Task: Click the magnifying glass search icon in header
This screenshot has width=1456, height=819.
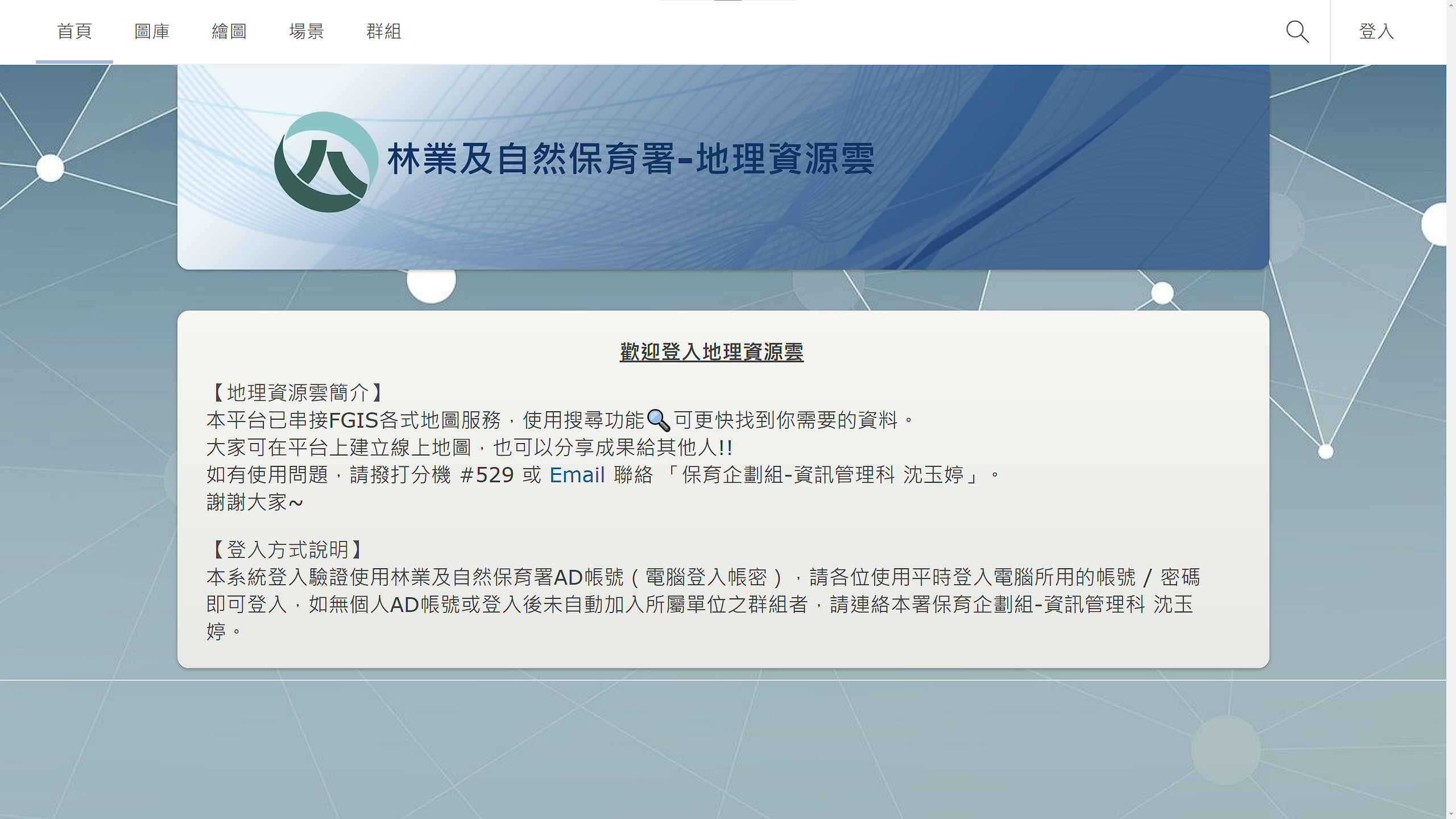Action: [1297, 32]
